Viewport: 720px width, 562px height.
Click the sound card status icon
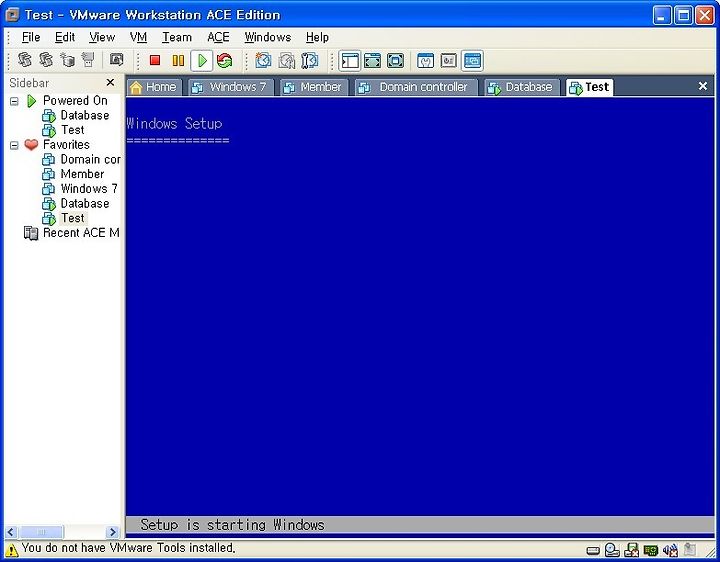pyautogui.click(x=670, y=550)
